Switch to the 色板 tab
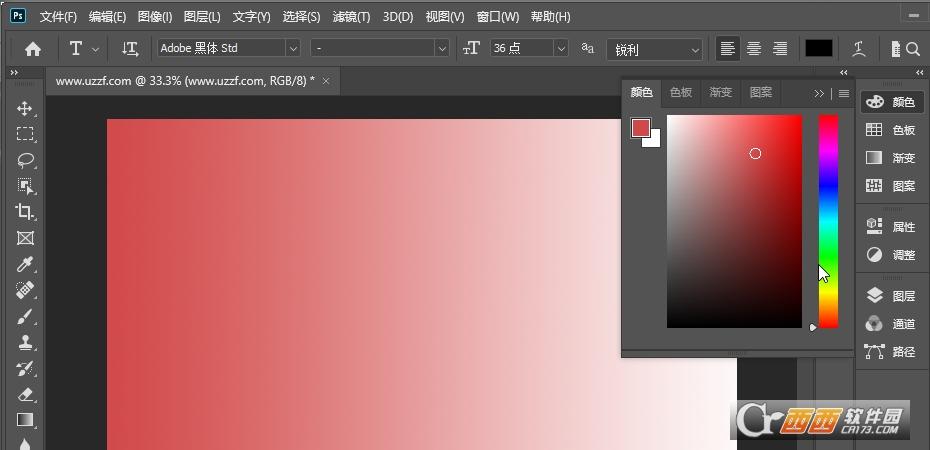Viewport: 930px width, 450px height. pos(681,92)
